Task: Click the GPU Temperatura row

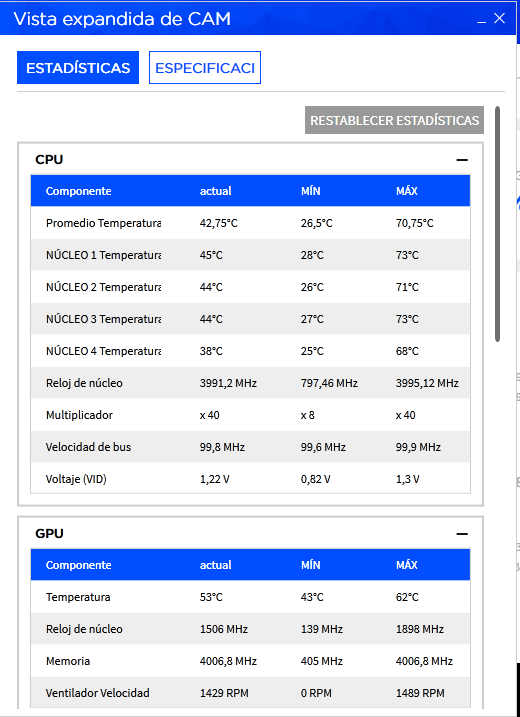Action: point(250,597)
